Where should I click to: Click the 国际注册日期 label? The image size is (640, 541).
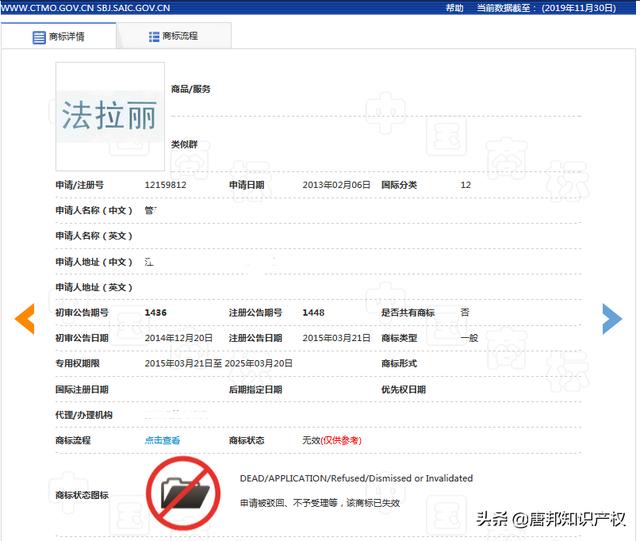82,390
